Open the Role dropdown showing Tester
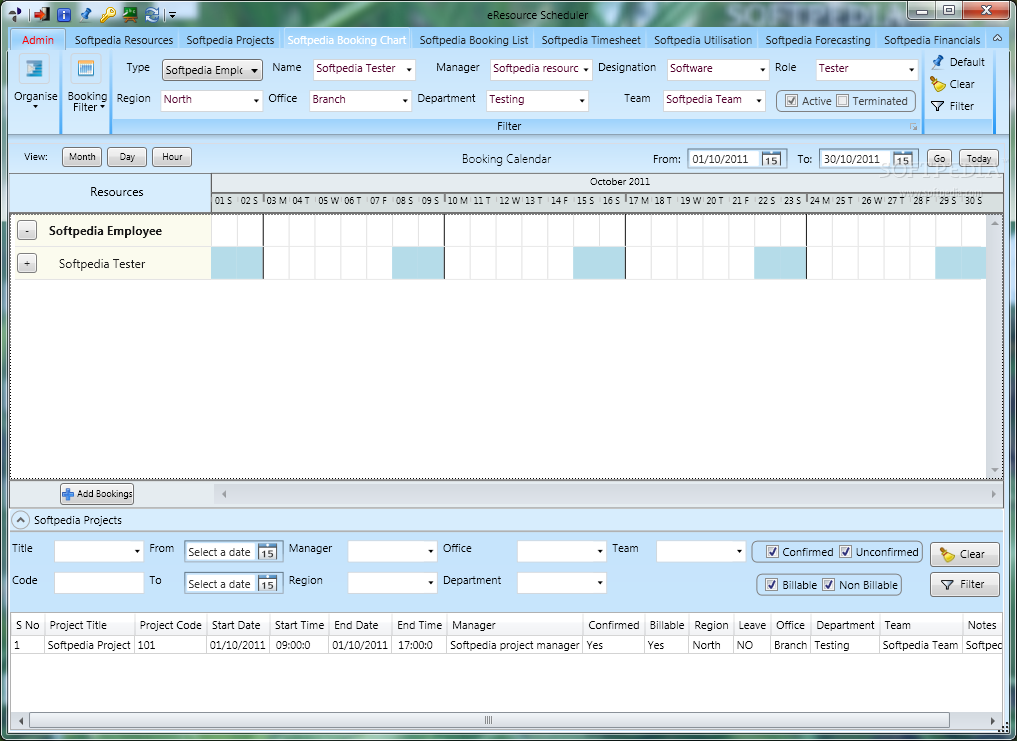Screen dimensions: 1017x741 click(x=867, y=69)
